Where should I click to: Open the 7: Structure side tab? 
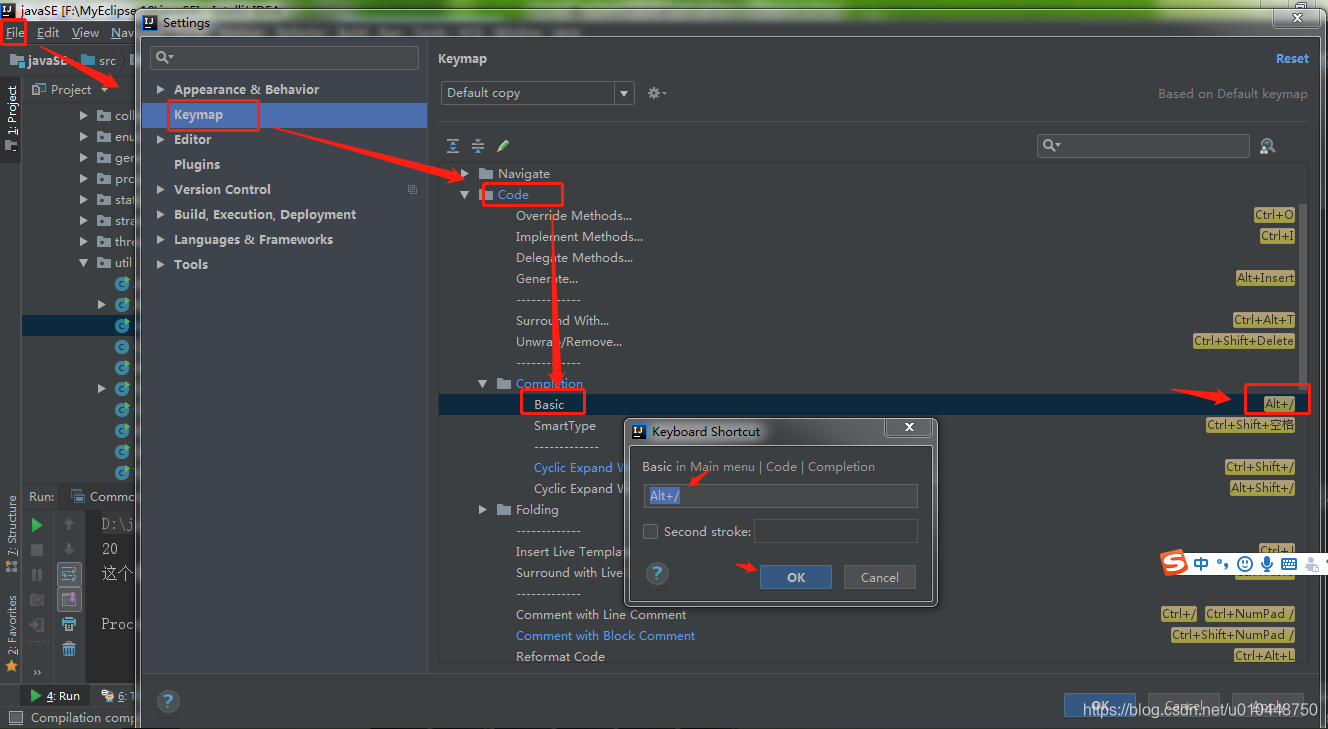(x=11, y=533)
